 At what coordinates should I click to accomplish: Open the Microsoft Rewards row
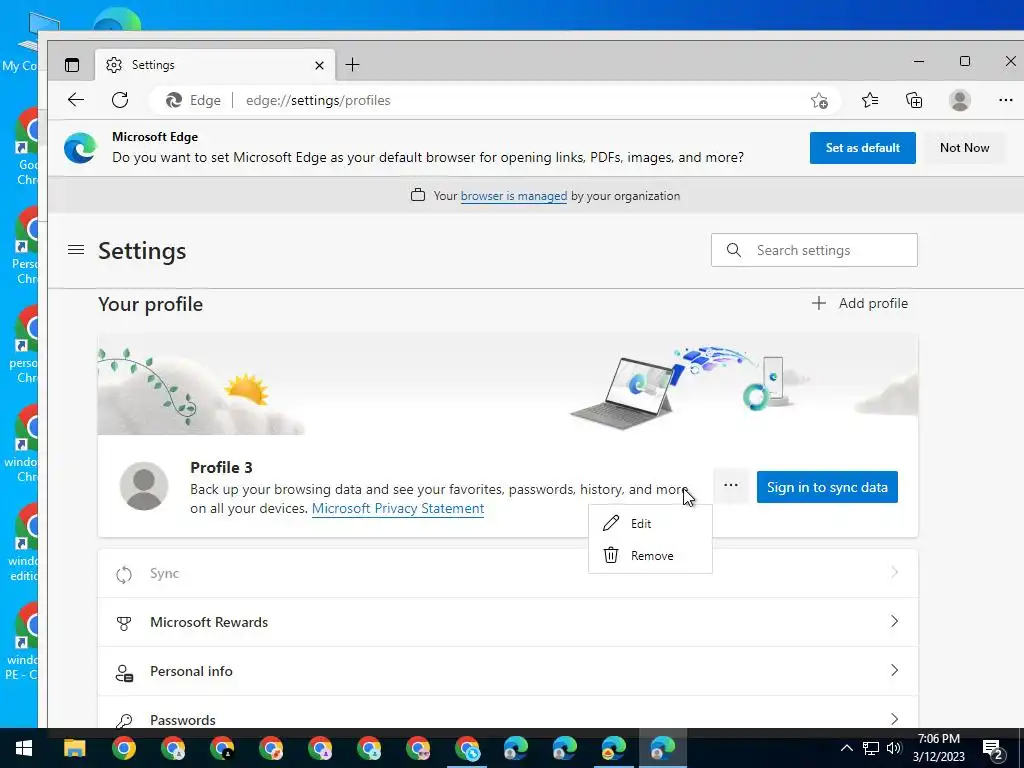pos(507,622)
